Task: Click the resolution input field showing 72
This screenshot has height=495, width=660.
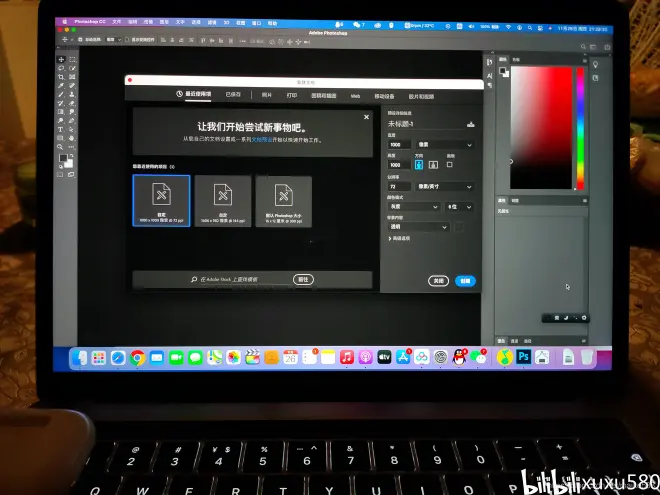Action: pyautogui.click(x=399, y=186)
